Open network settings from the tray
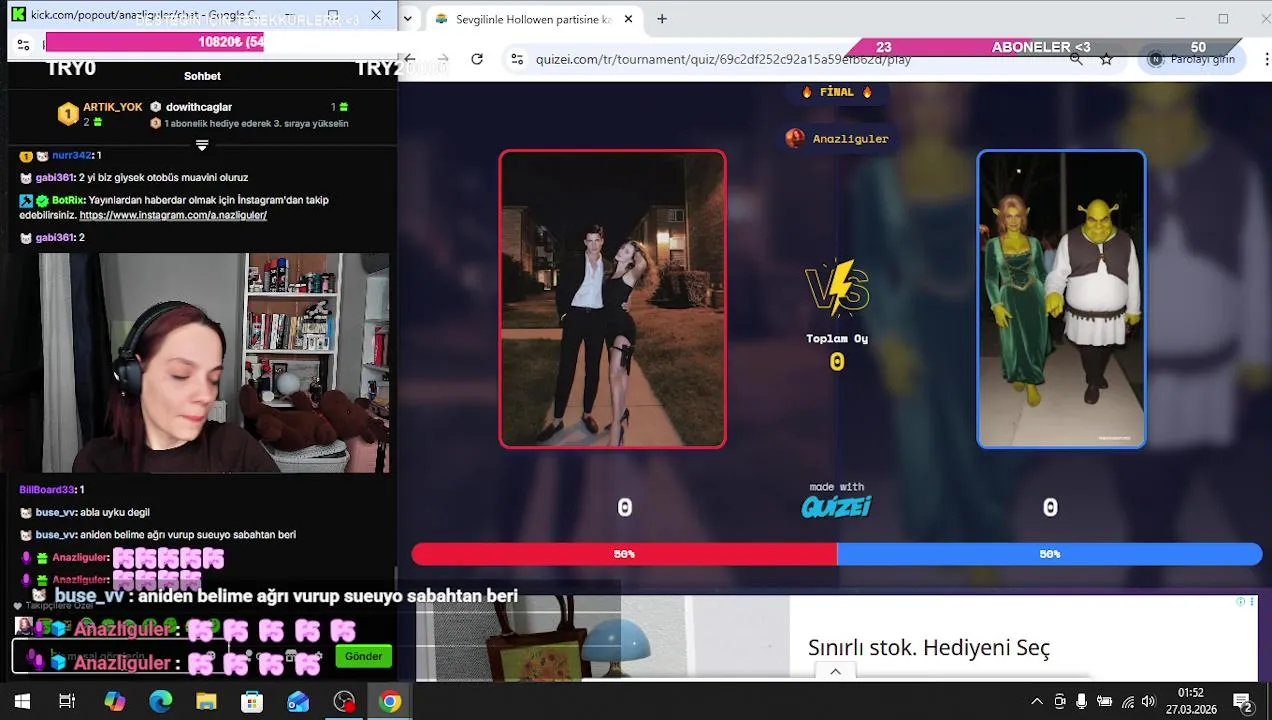 tap(1127, 702)
